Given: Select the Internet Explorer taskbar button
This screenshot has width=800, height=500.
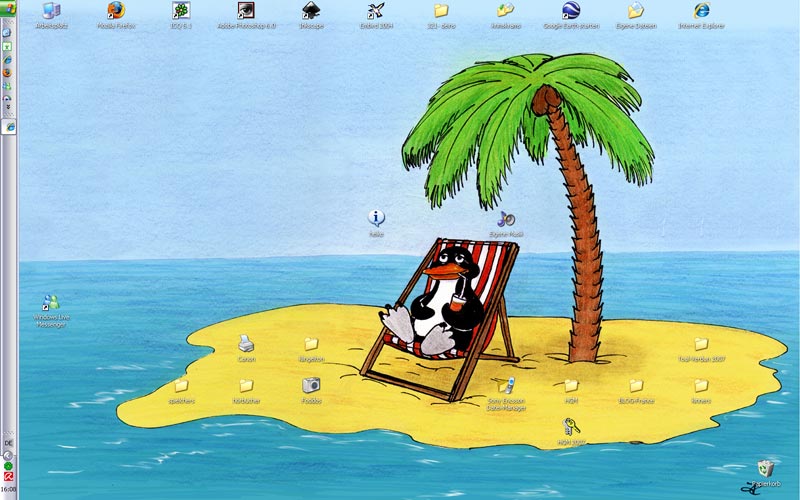Looking at the screenshot, I should coord(9,127).
